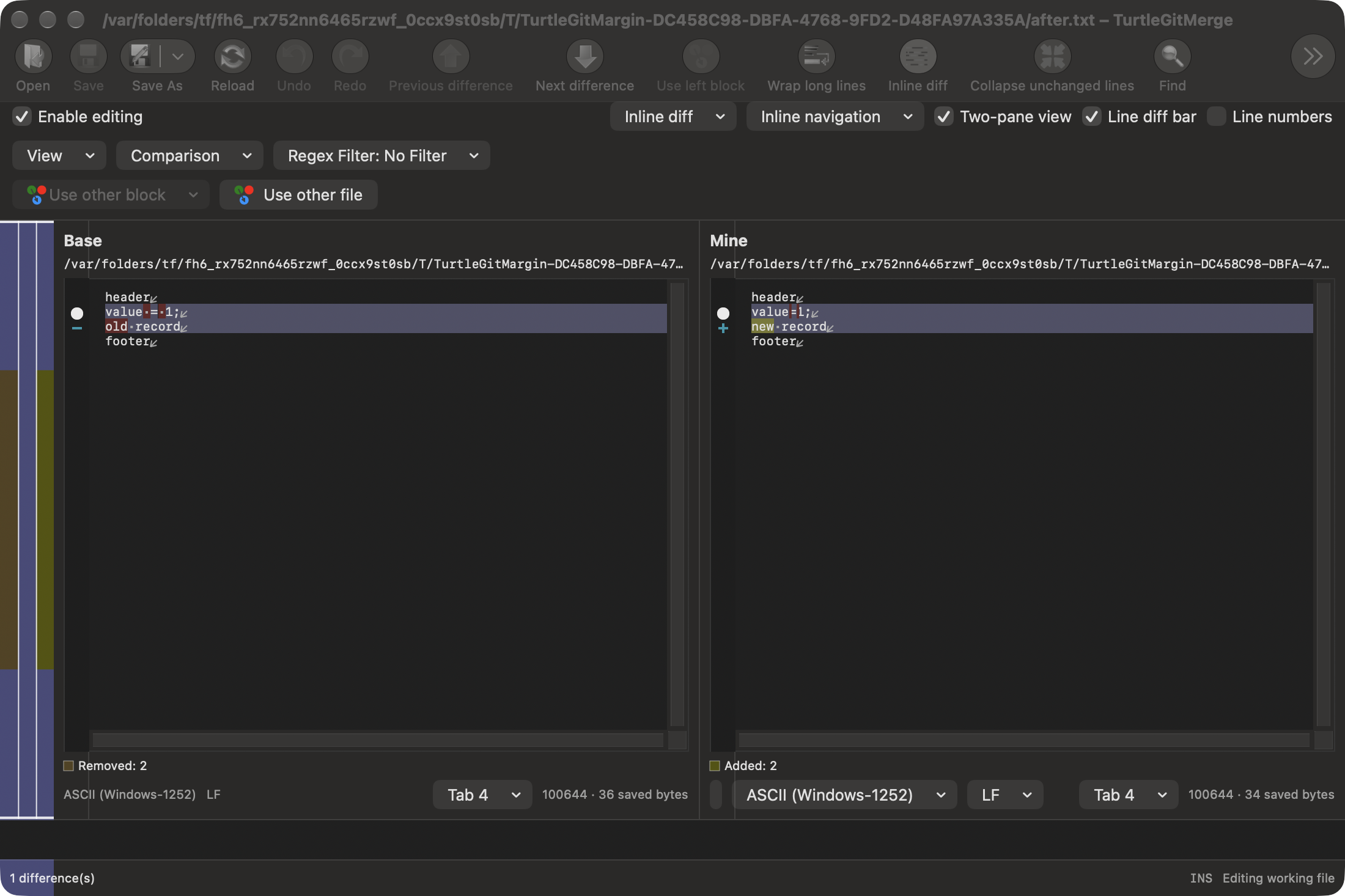Image resolution: width=1345 pixels, height=896 pixels.
Task: Click the Save toolbar icon
Action: point(88,57)
